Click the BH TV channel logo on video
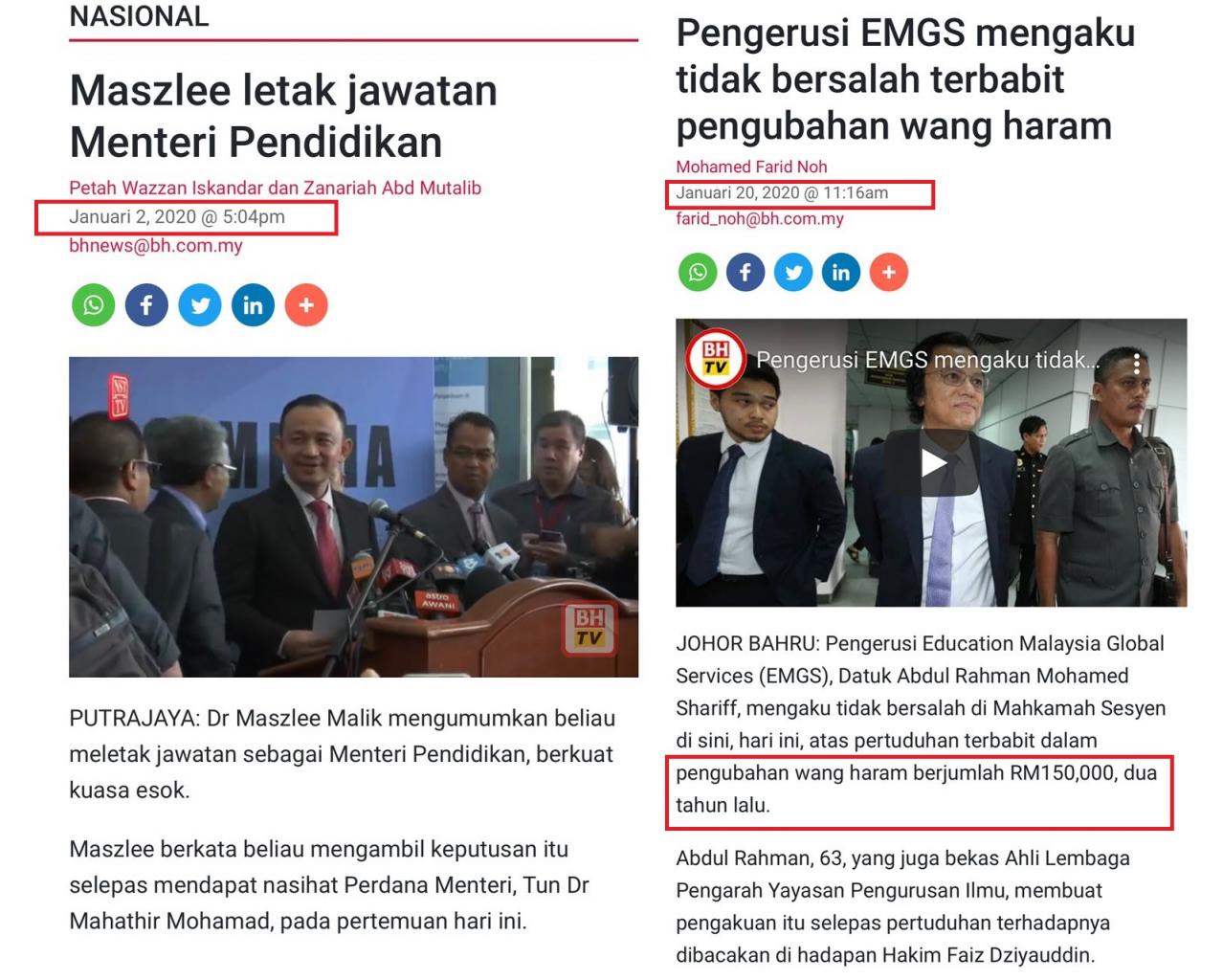This screenshot has height=980, width=1223. click(716, 360)
